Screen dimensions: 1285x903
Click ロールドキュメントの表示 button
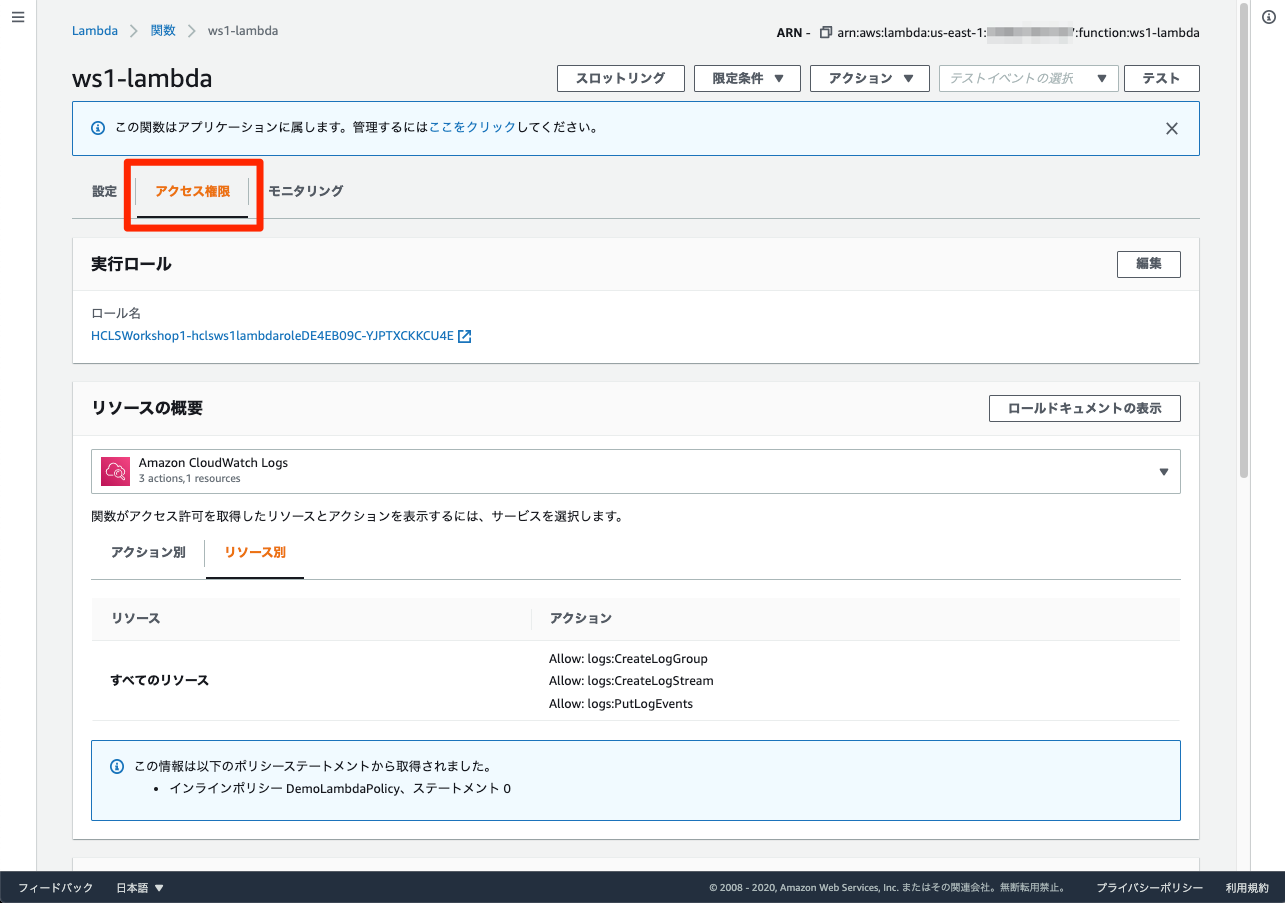click(x=1084, y=408)
